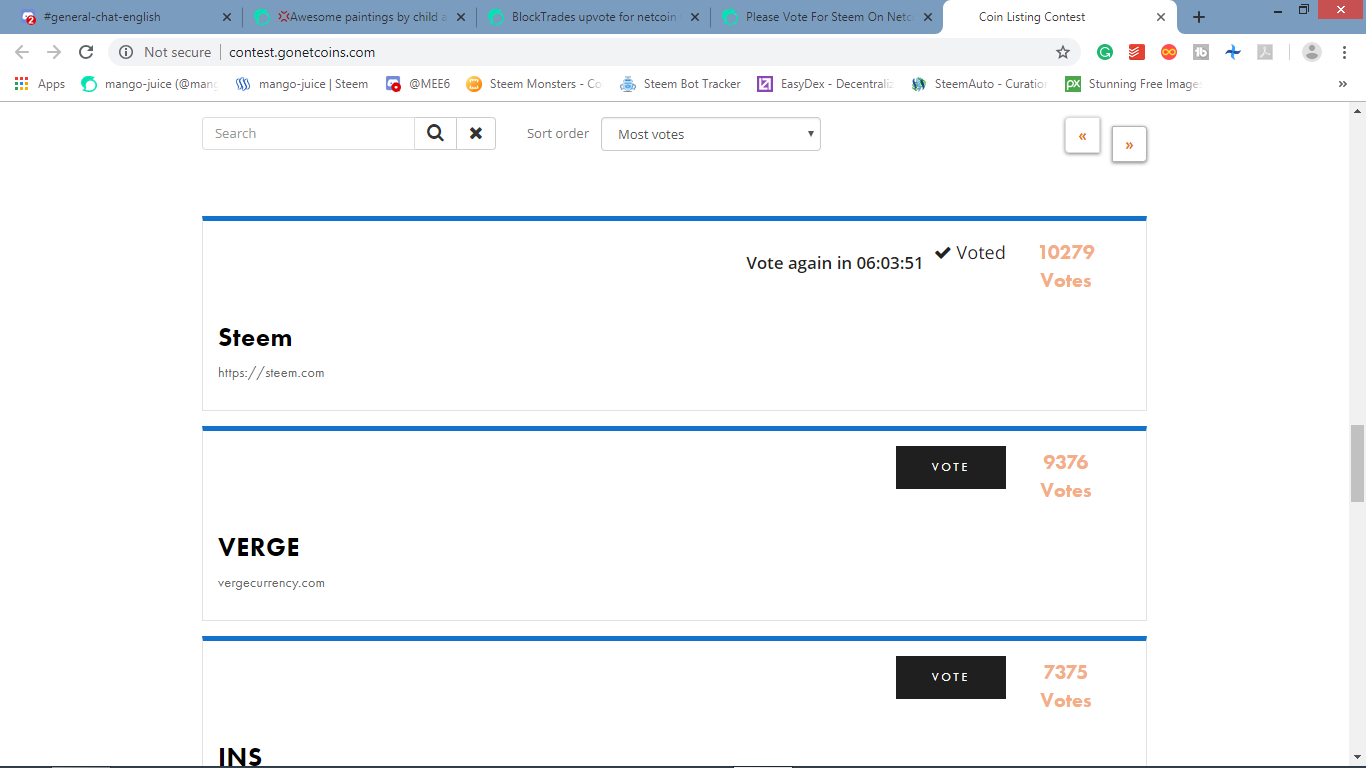Reload the contest page
1366x768 pixels.
coord(86,52)
